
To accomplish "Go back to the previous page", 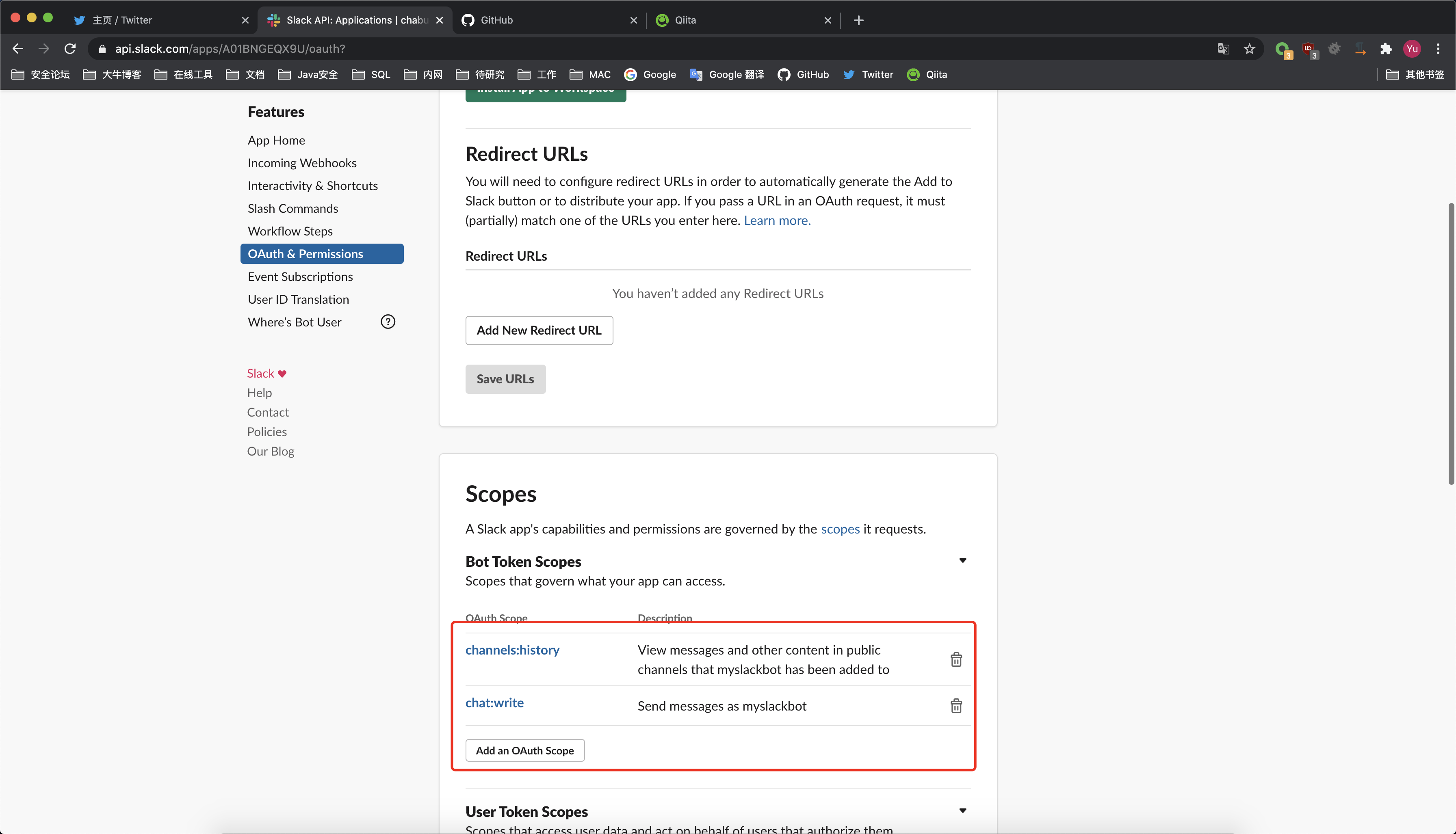I will click(x=18, y=49).
